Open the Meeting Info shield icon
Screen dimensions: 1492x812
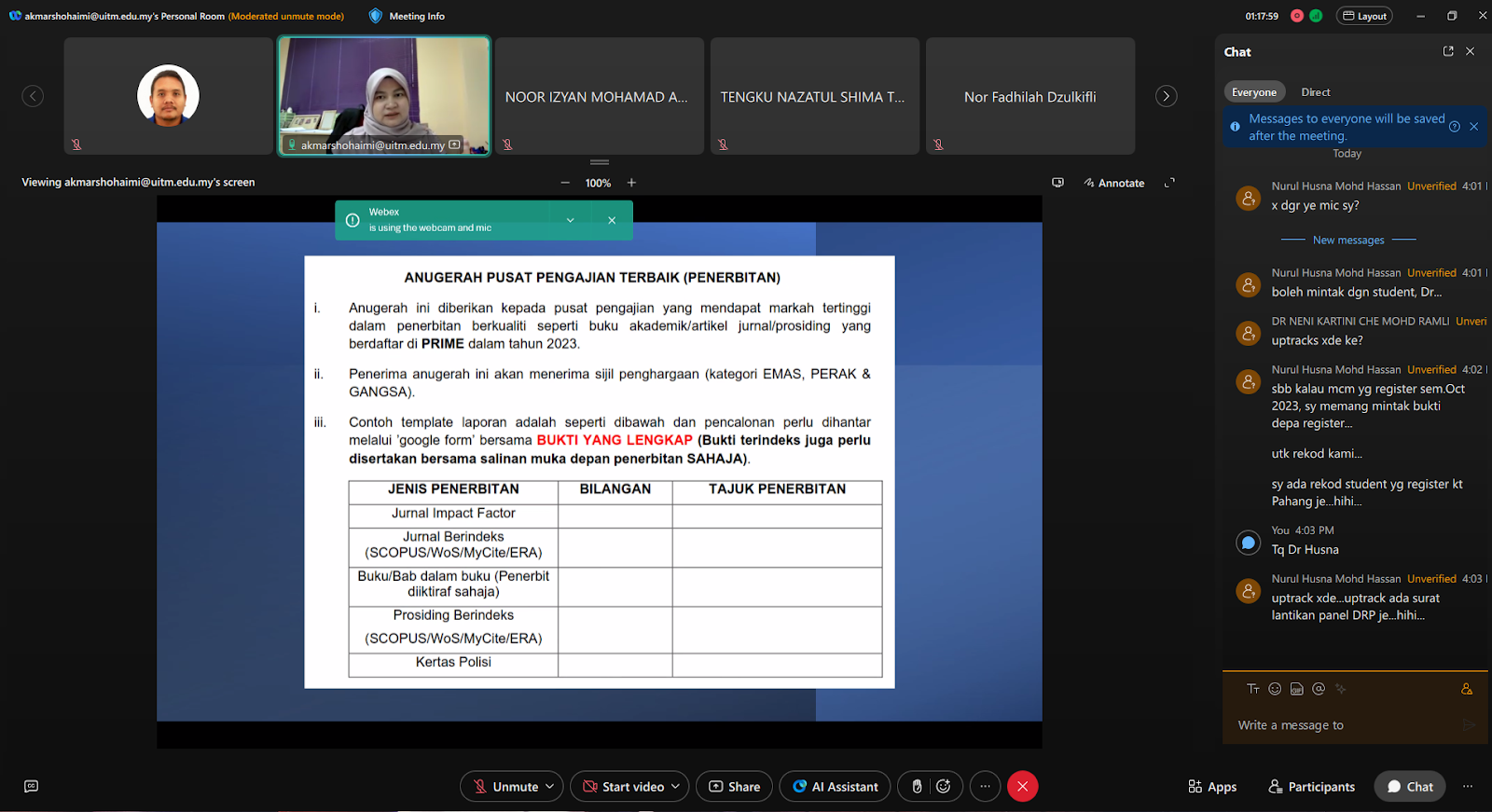[x=376, y=16]
